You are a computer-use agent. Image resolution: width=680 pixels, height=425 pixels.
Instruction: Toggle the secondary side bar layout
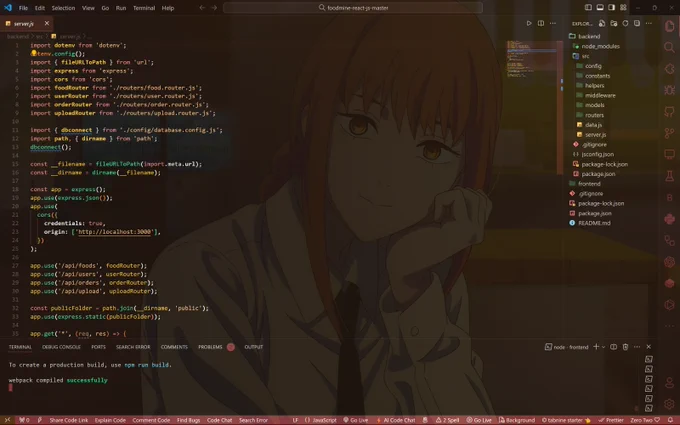[x=611, y=7]
